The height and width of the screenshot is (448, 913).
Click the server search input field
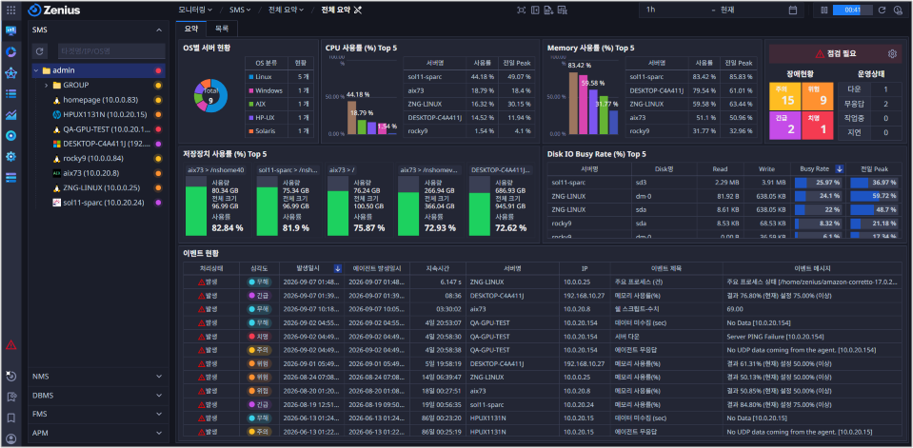(x=112, y=51)
